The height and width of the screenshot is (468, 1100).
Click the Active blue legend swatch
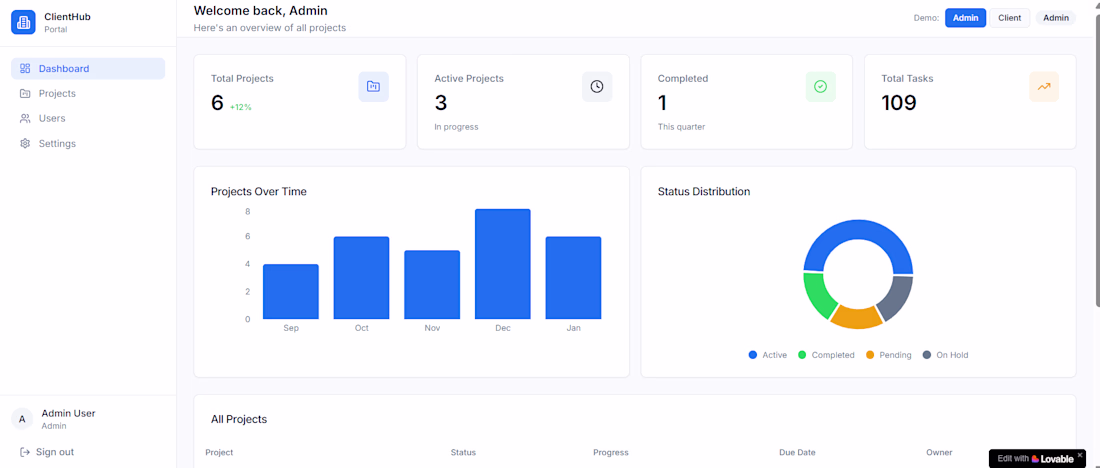(753, 355)
